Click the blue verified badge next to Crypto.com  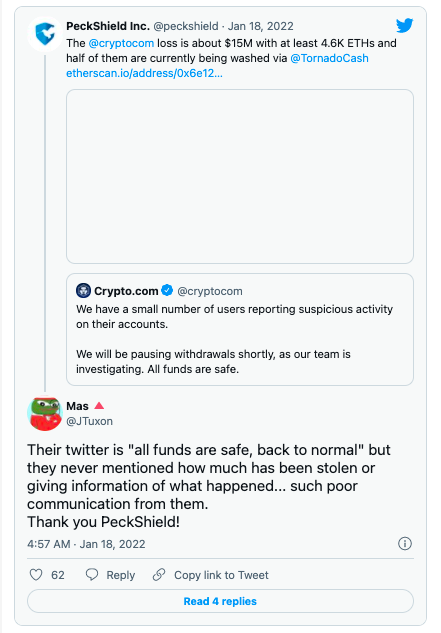tap(167, 290)
